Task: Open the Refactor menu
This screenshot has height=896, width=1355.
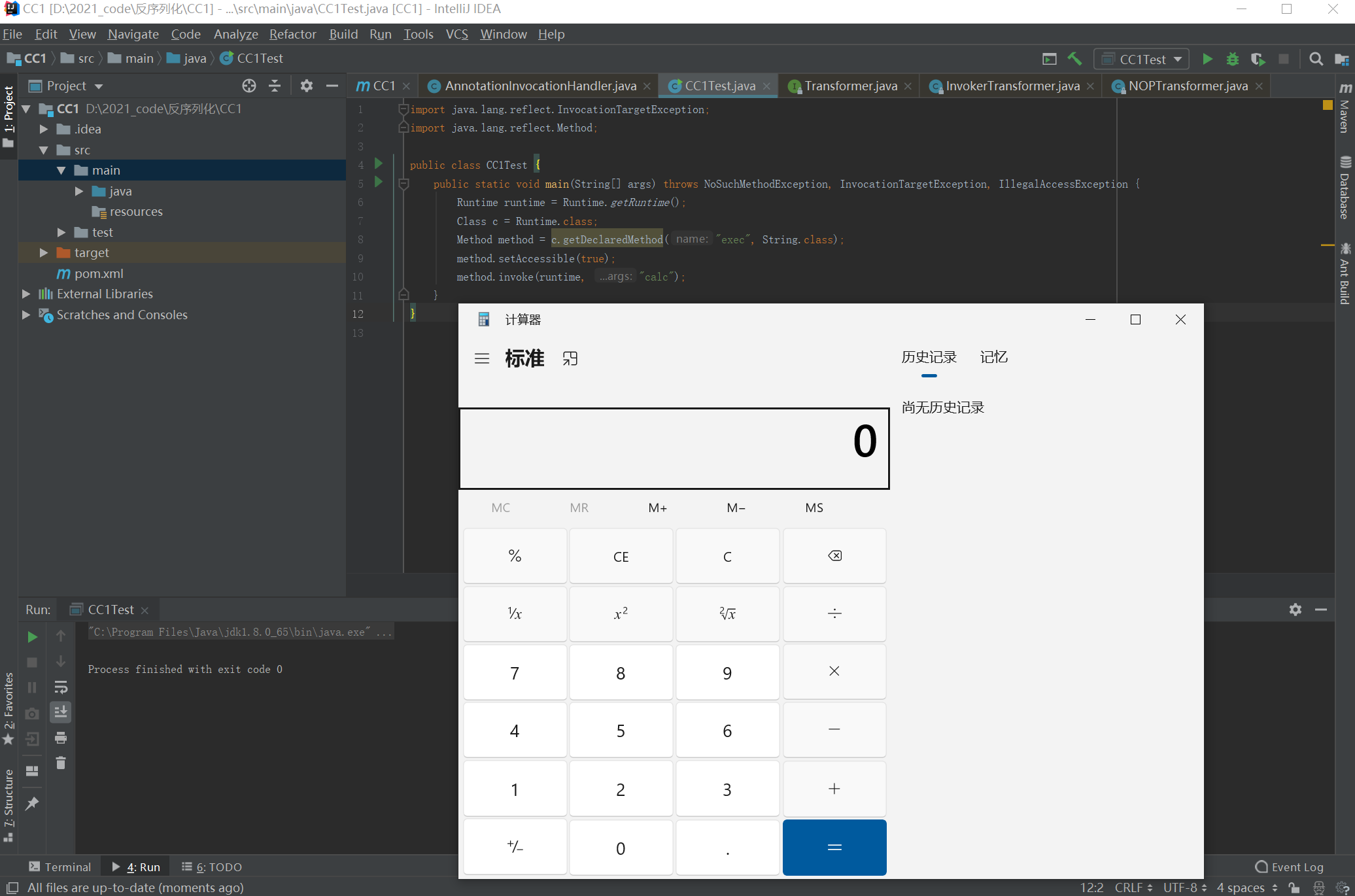Action: [x=292, y=34]
